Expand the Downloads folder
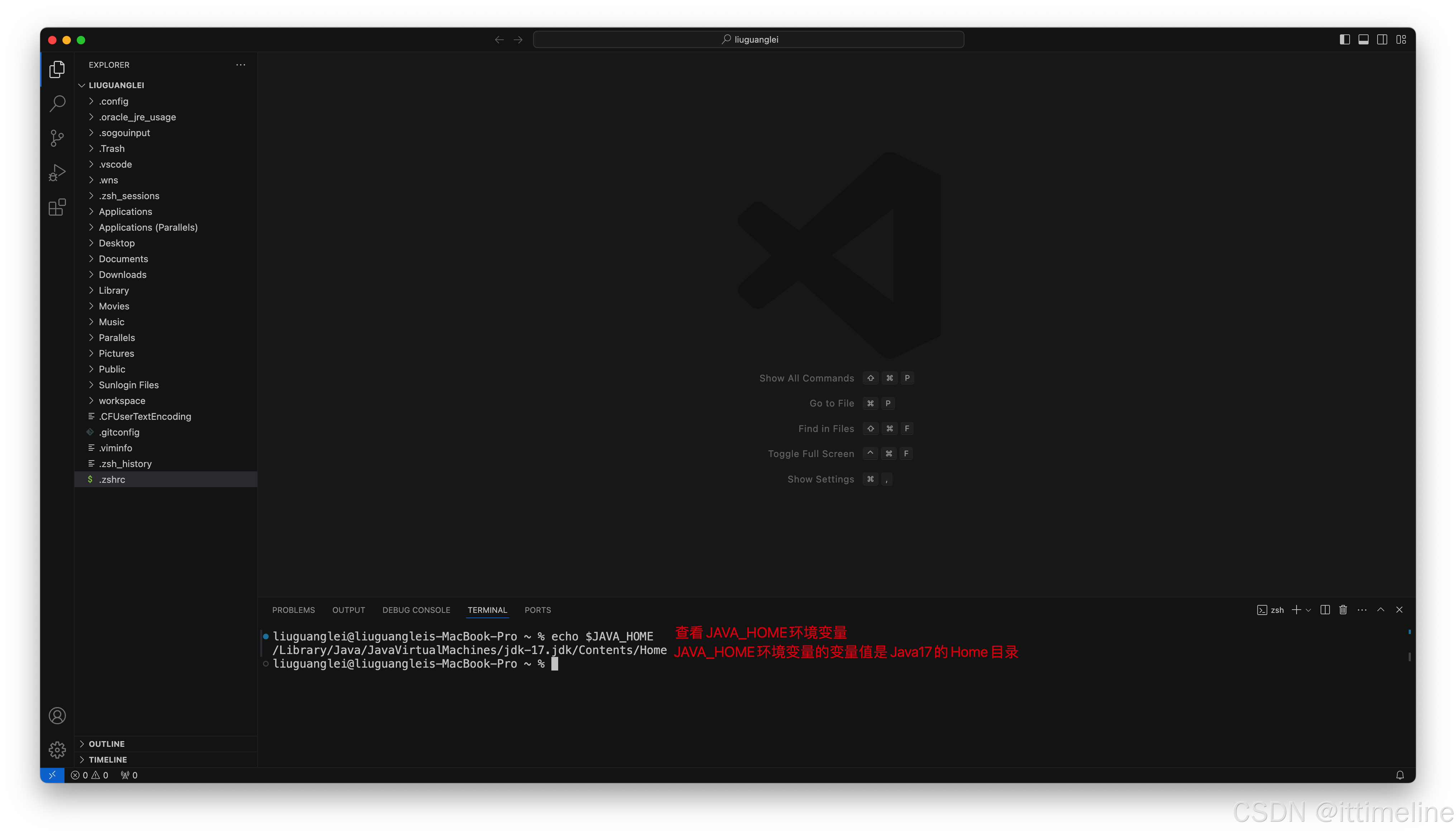The width and height of the screenshot is (1456, 836). [122, 274]
